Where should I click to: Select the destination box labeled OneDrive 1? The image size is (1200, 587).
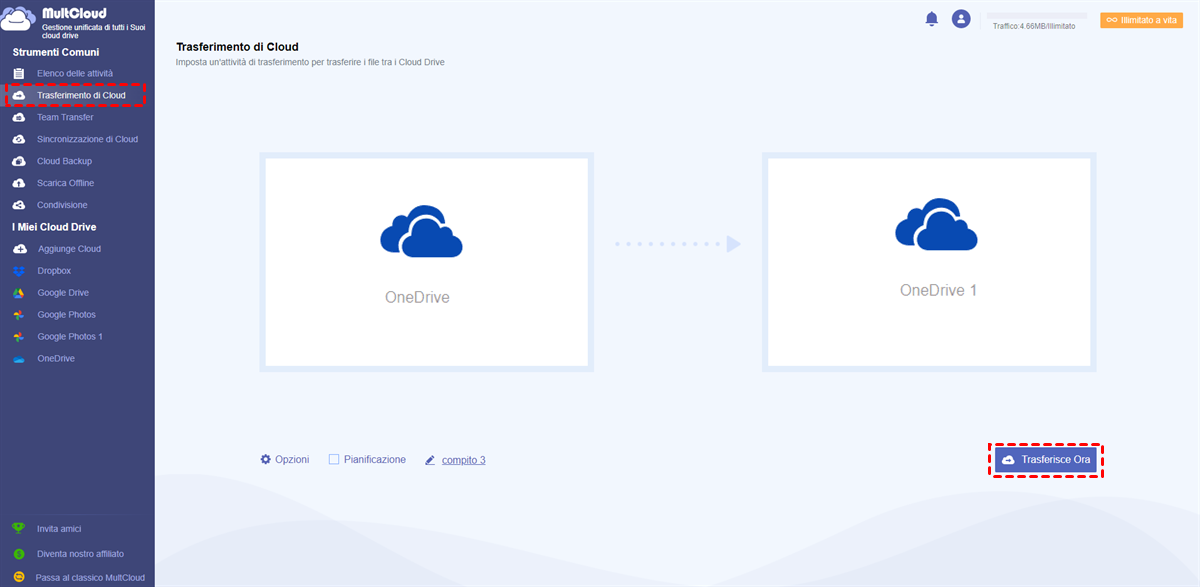929,262
